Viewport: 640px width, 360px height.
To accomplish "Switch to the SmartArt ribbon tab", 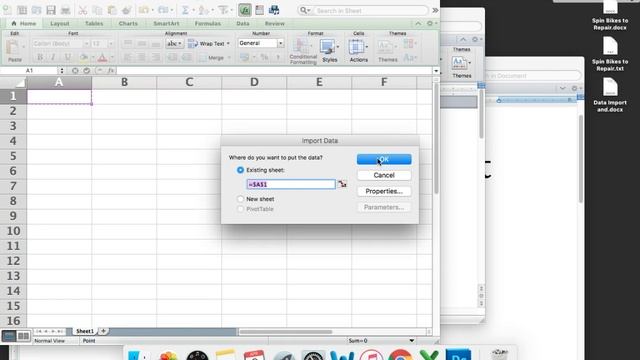I will pos(166,24).
